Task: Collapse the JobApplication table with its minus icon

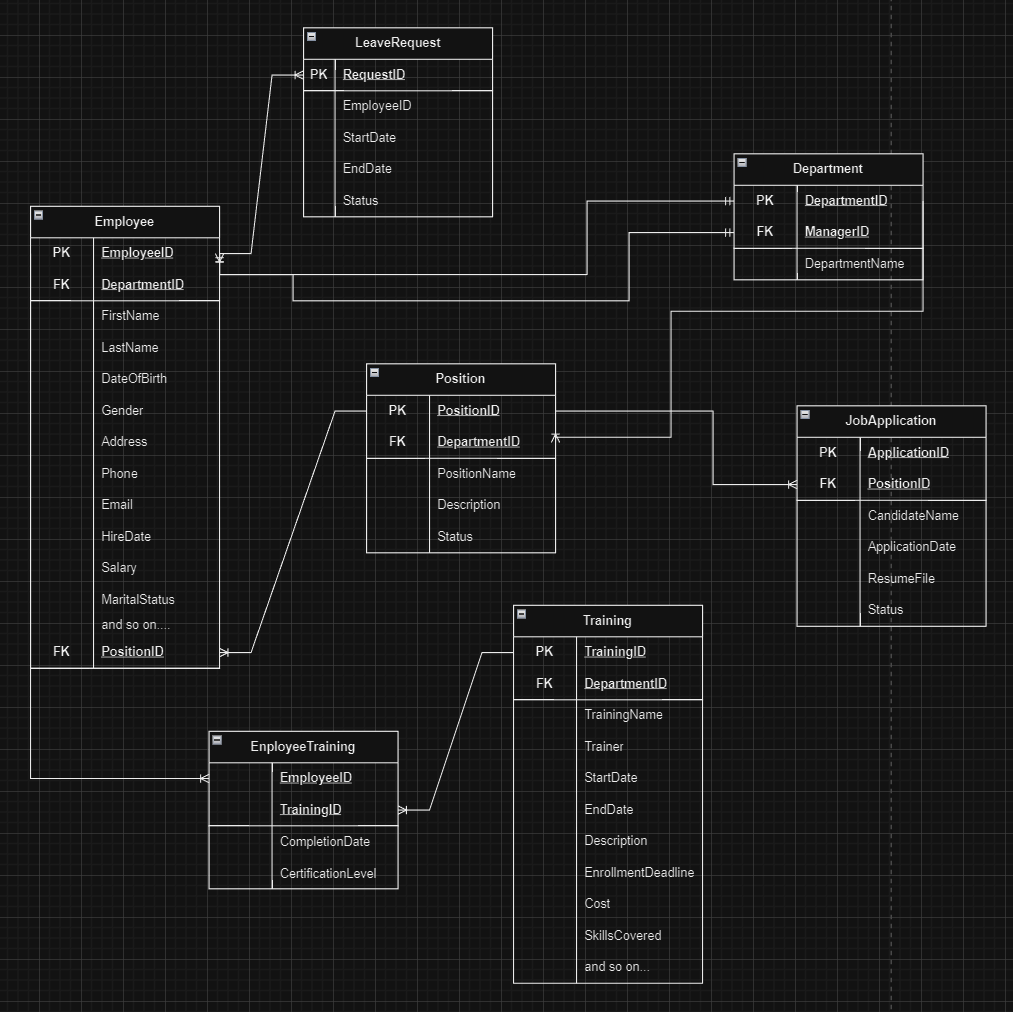Action: pos(805,414)
